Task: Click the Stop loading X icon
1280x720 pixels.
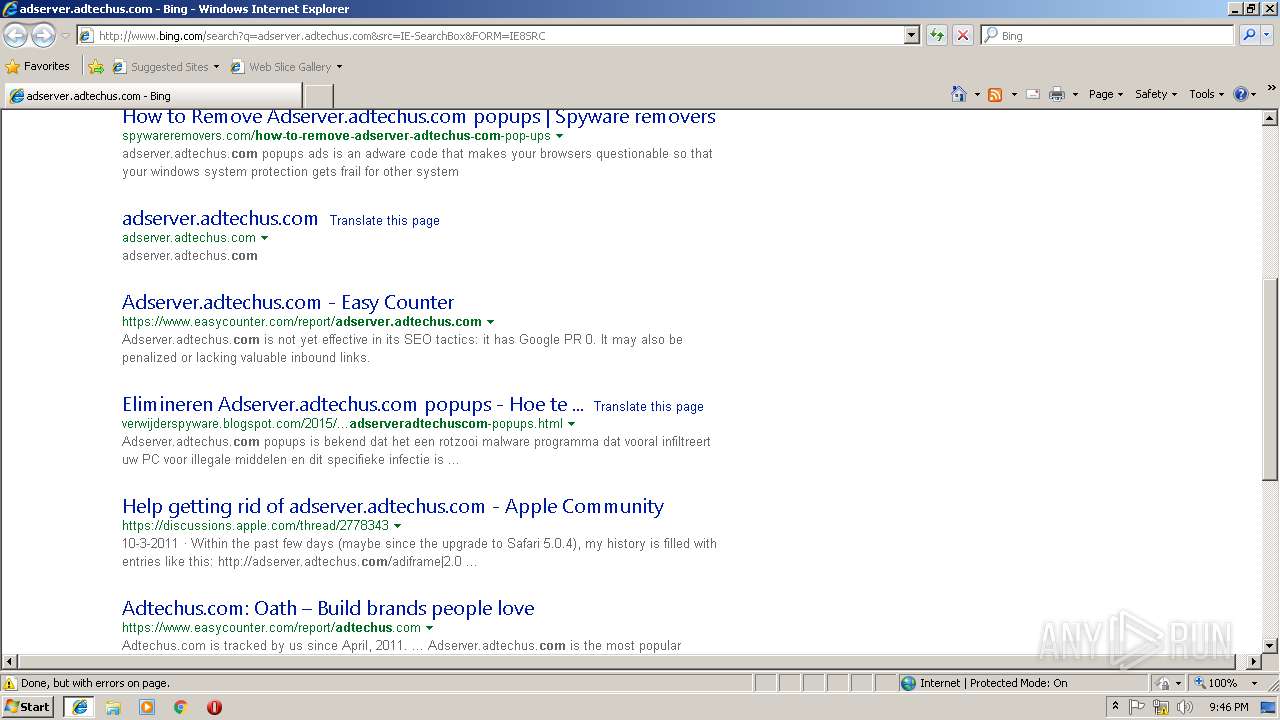Action: coord(962,35)
